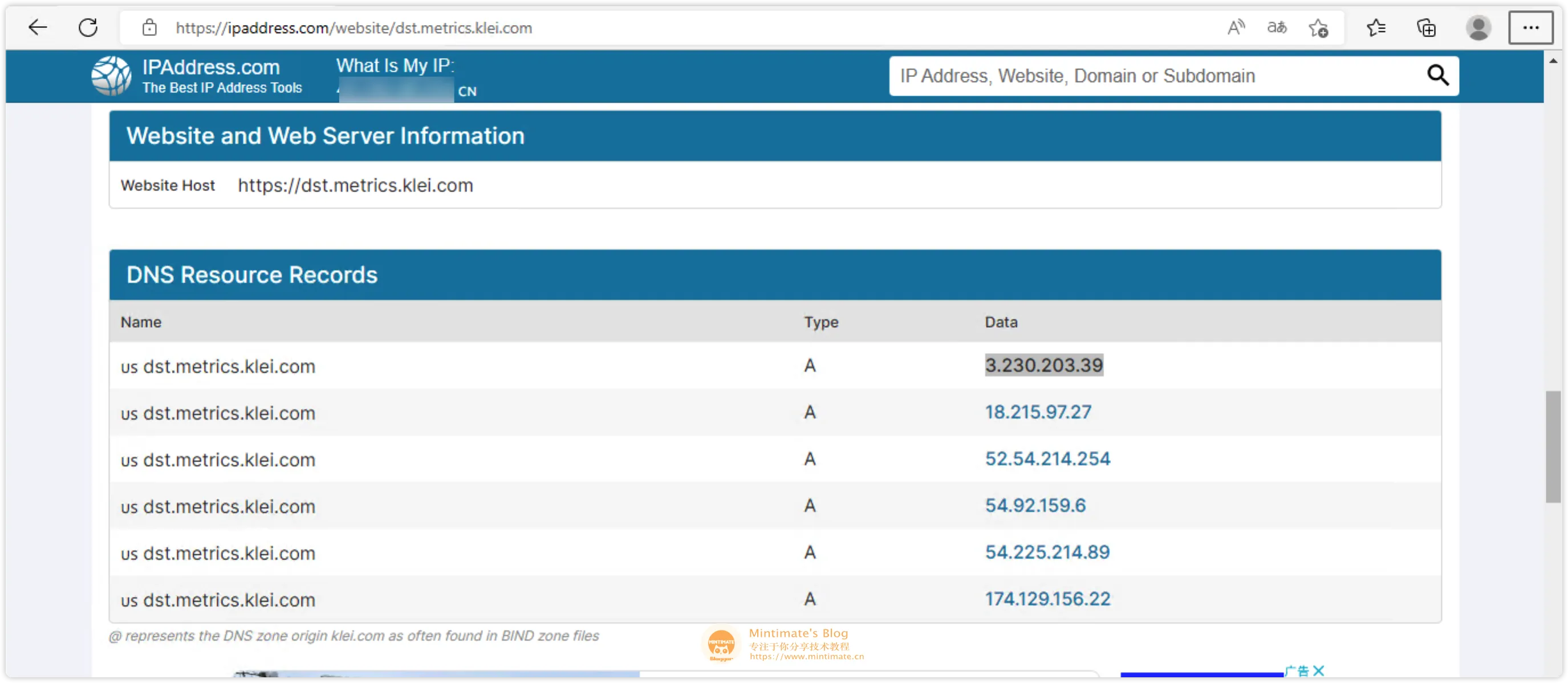
Task: Open IP address 174.129.156.22
Action: pos(1047,599)
